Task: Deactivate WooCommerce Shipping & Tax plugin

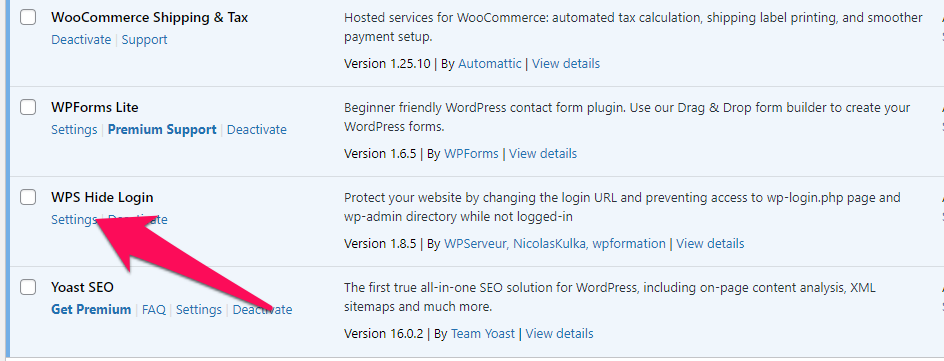Action: (81, 40)
